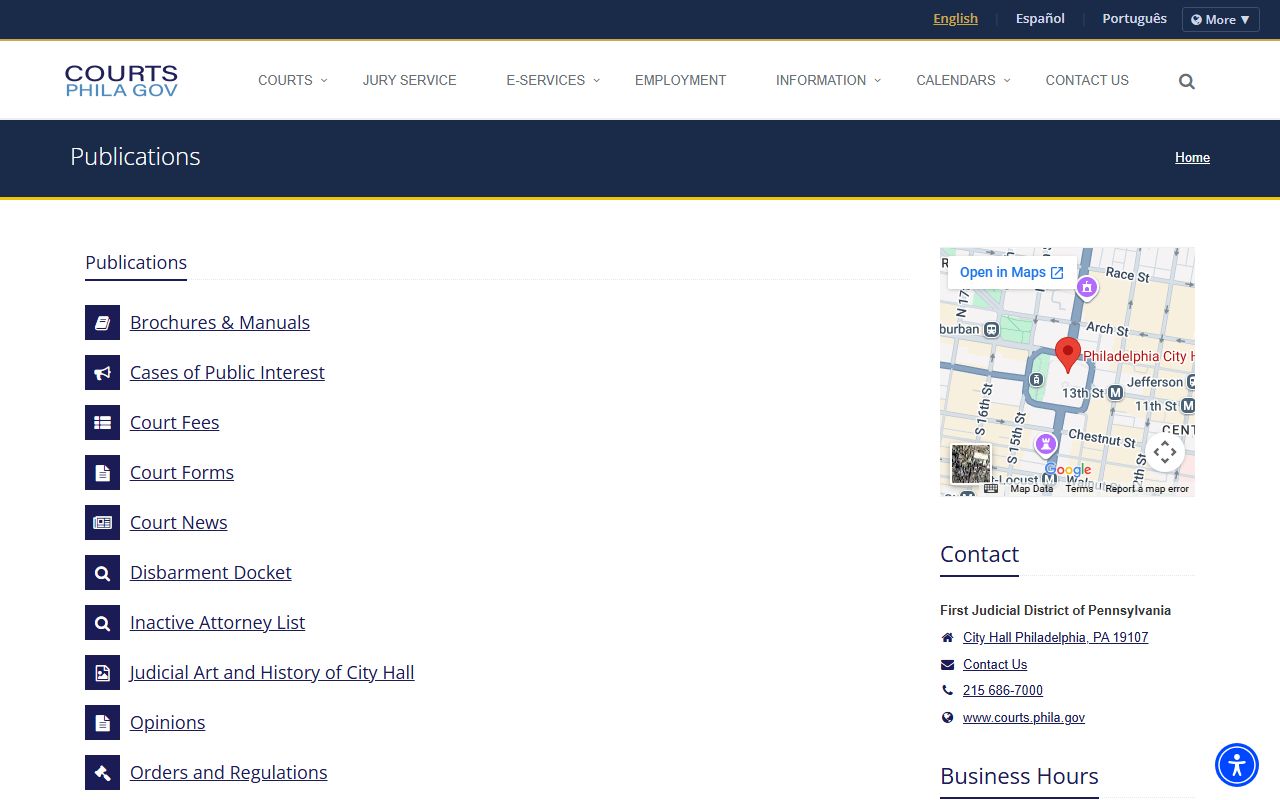
Task: Follow the Home breadcrumb link
Action: [1192, 157]
